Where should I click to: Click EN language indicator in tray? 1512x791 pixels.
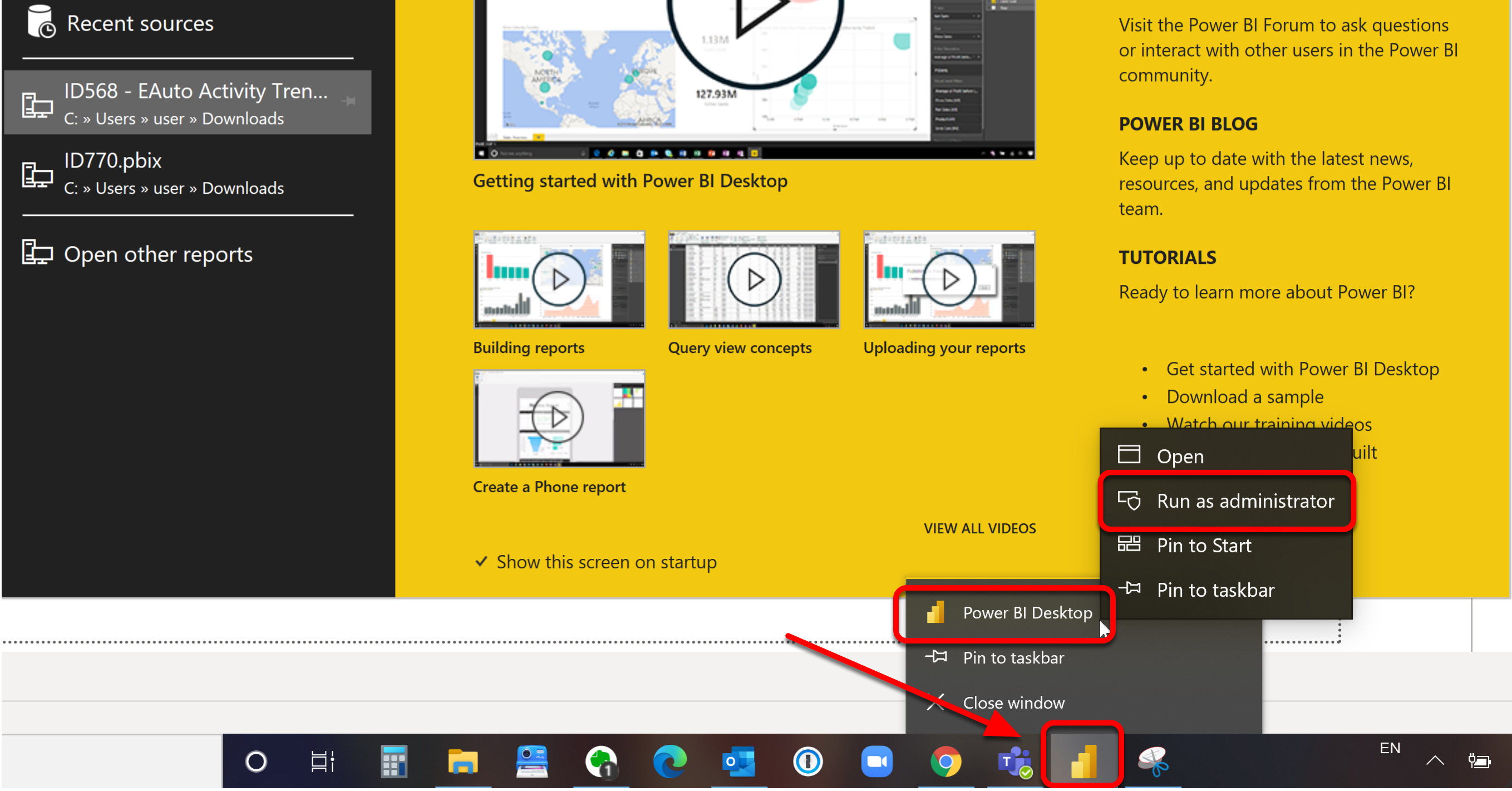coord(1390,748)
